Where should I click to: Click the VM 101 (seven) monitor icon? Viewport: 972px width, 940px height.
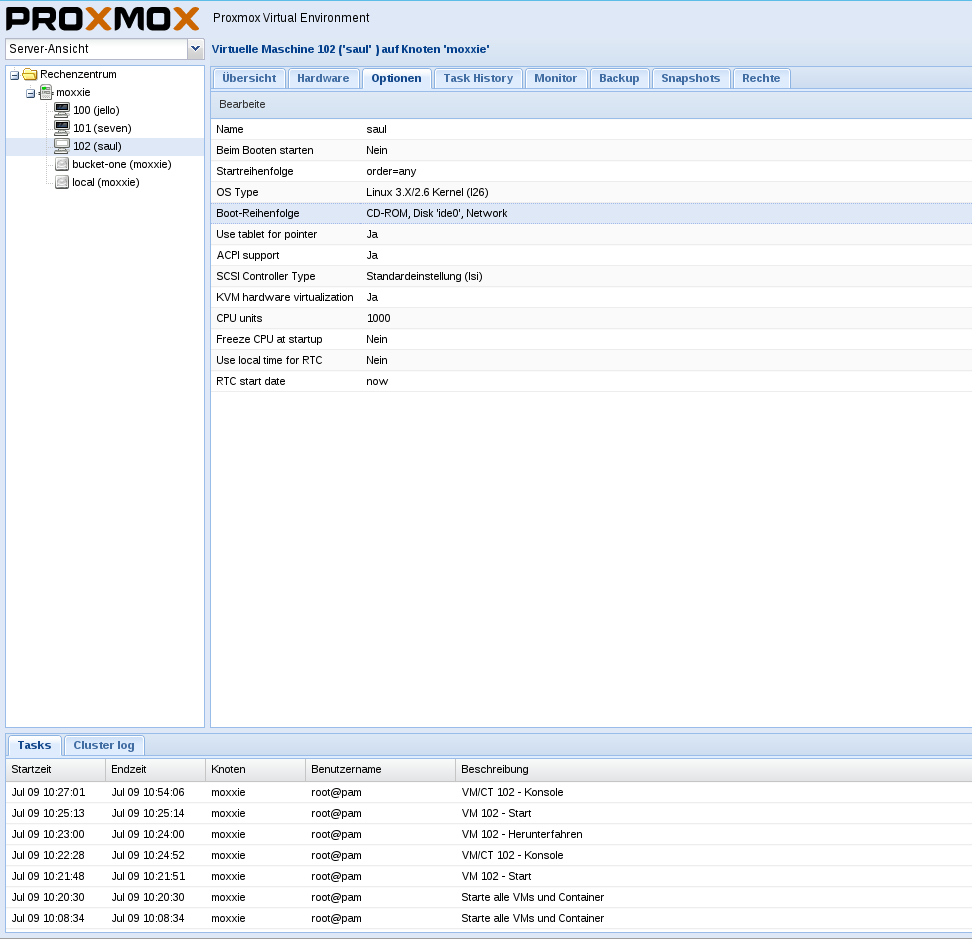[62, 128]
